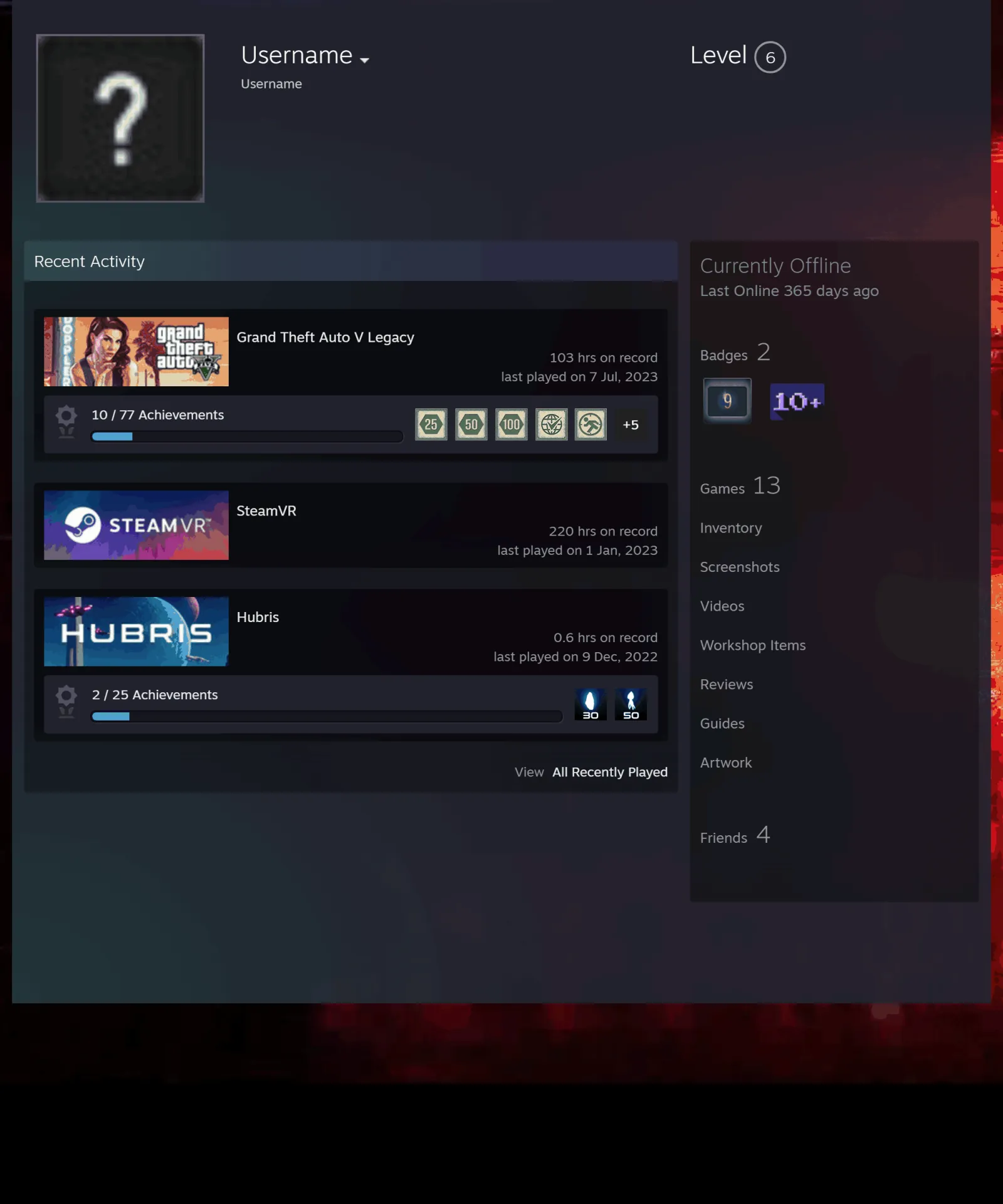
Task: Go to Screenshots
Action: coord(740,567)
